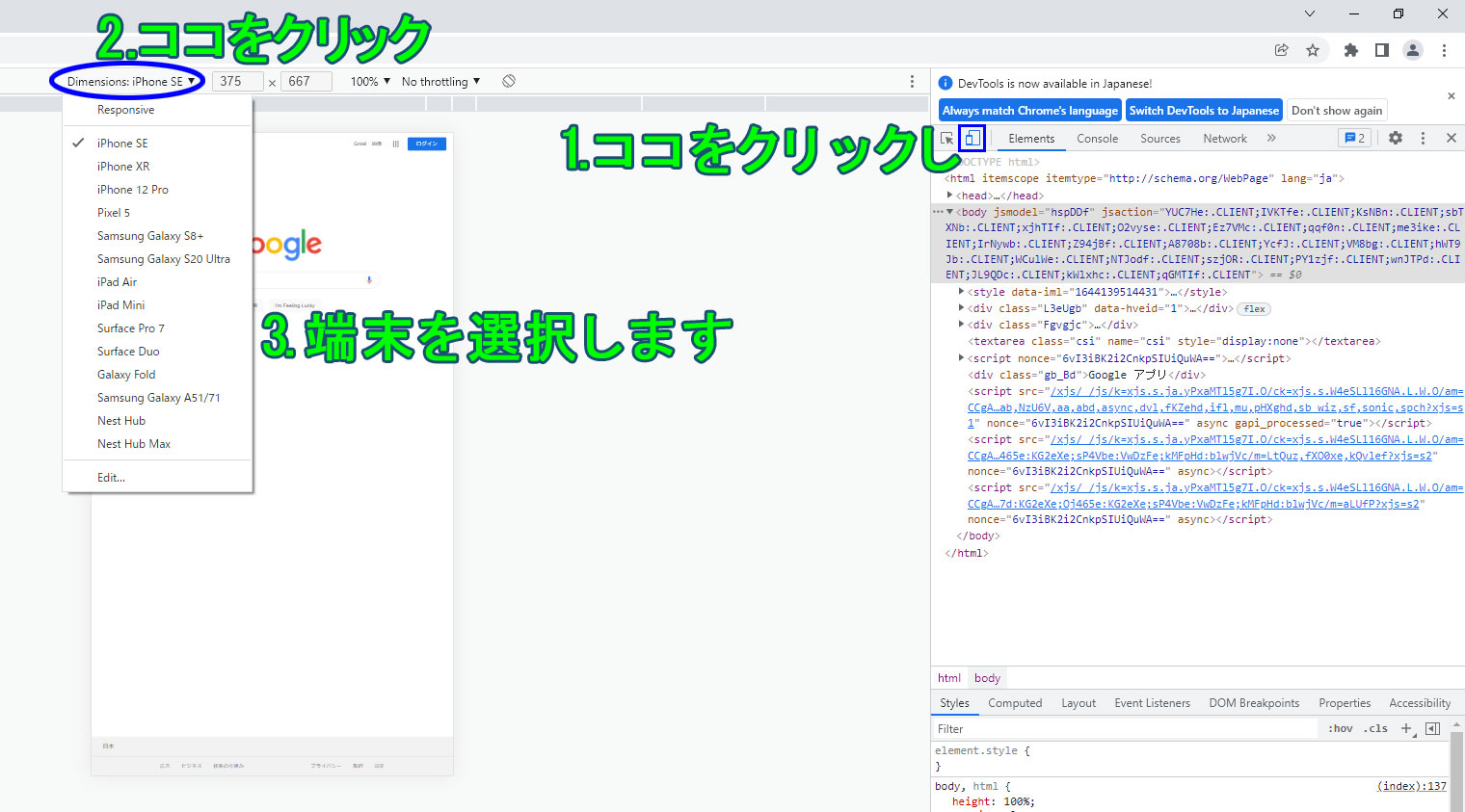Image resolution: width=1465 pixels, height=812 pixels.
Task: Switch to the Network tab
Action: click(x=1225, y=139)
